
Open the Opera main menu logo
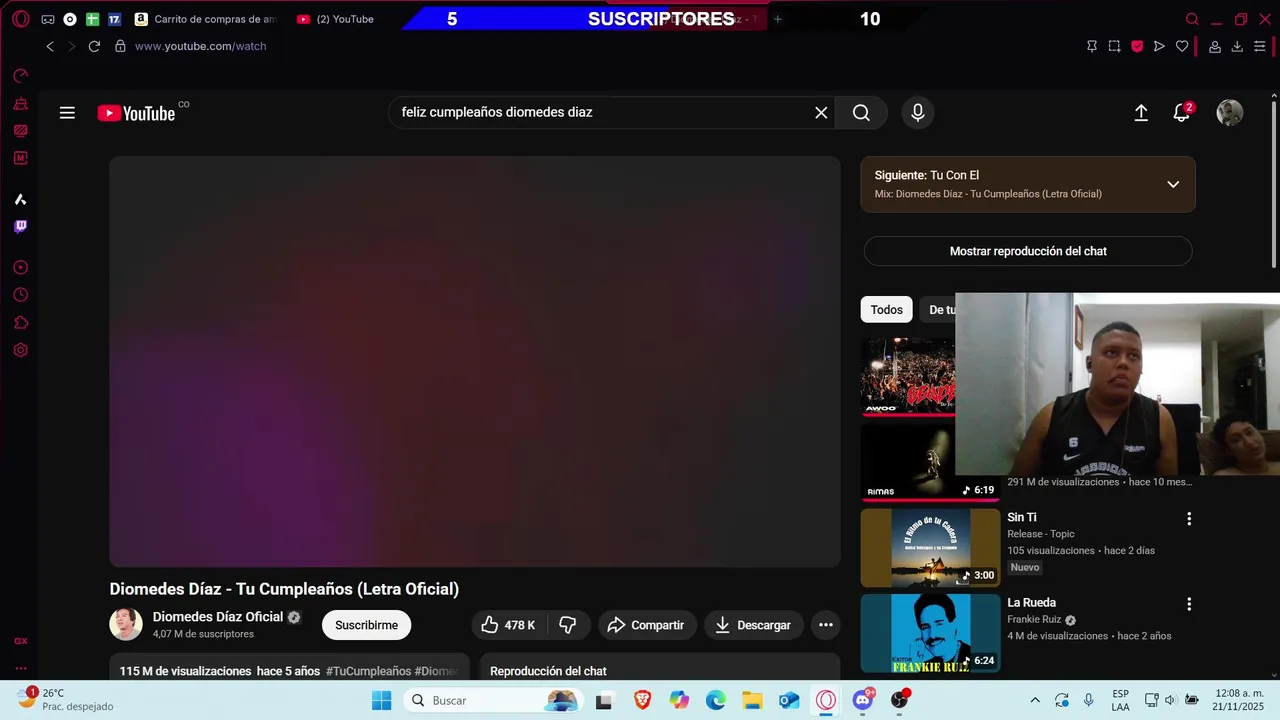[x=20, y=19]
